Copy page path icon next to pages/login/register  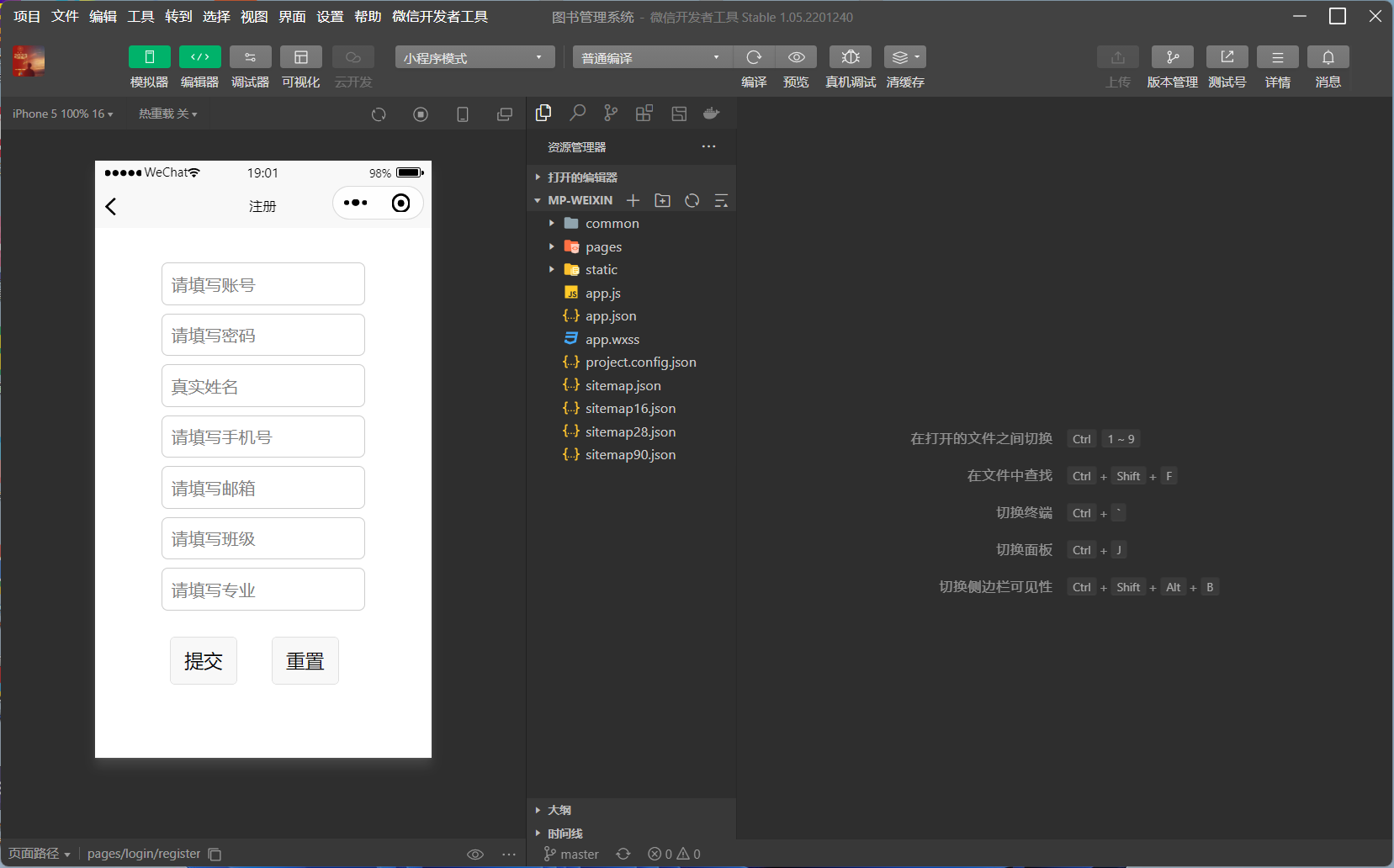click(x=215, y=854)
